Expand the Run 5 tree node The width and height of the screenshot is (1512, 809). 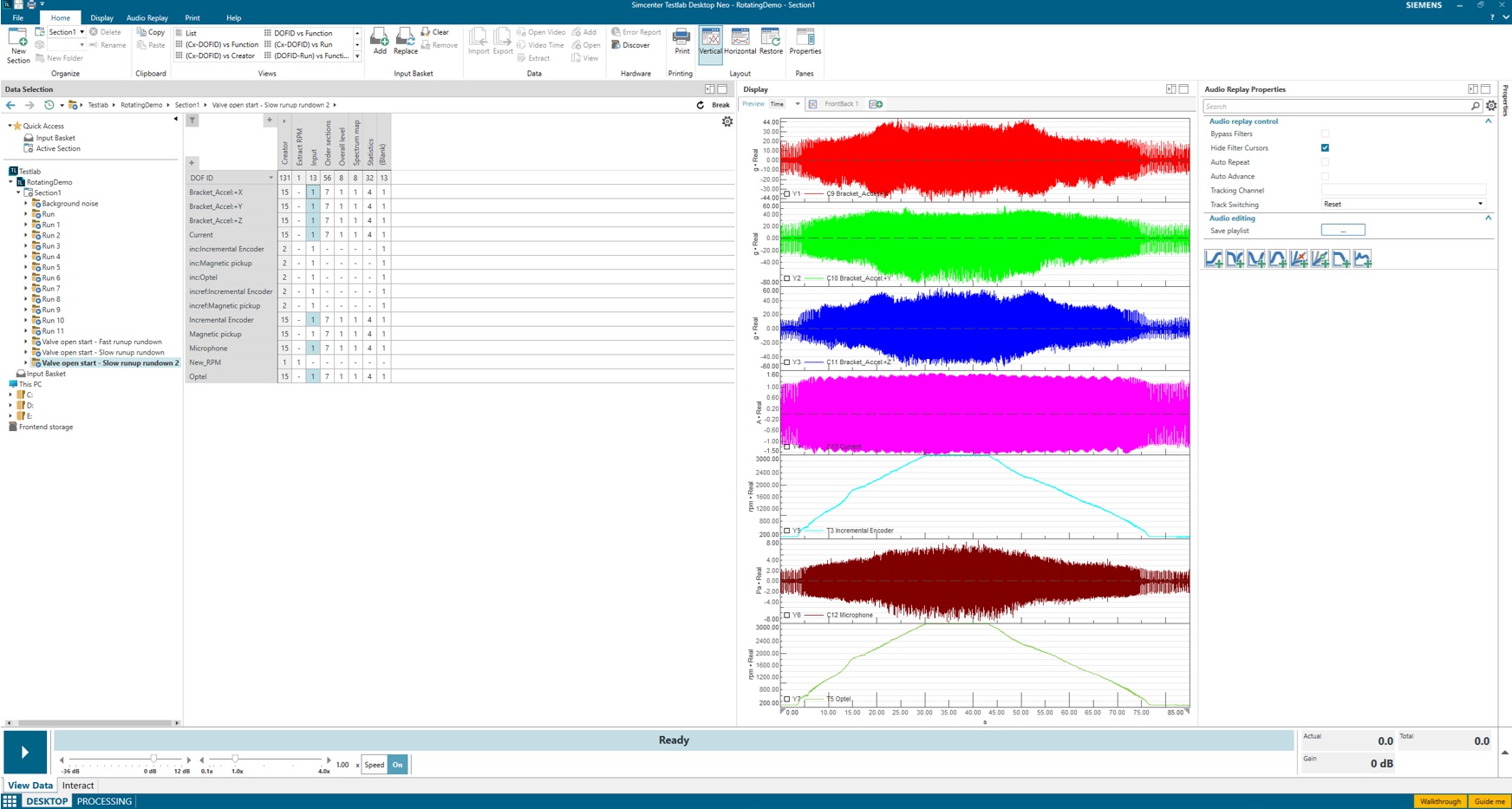[25, 268]
